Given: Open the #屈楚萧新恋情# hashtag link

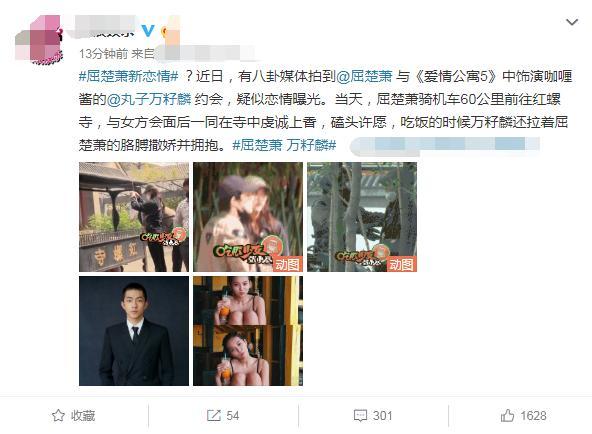Looking at the screenshot, I should point(128,76).
